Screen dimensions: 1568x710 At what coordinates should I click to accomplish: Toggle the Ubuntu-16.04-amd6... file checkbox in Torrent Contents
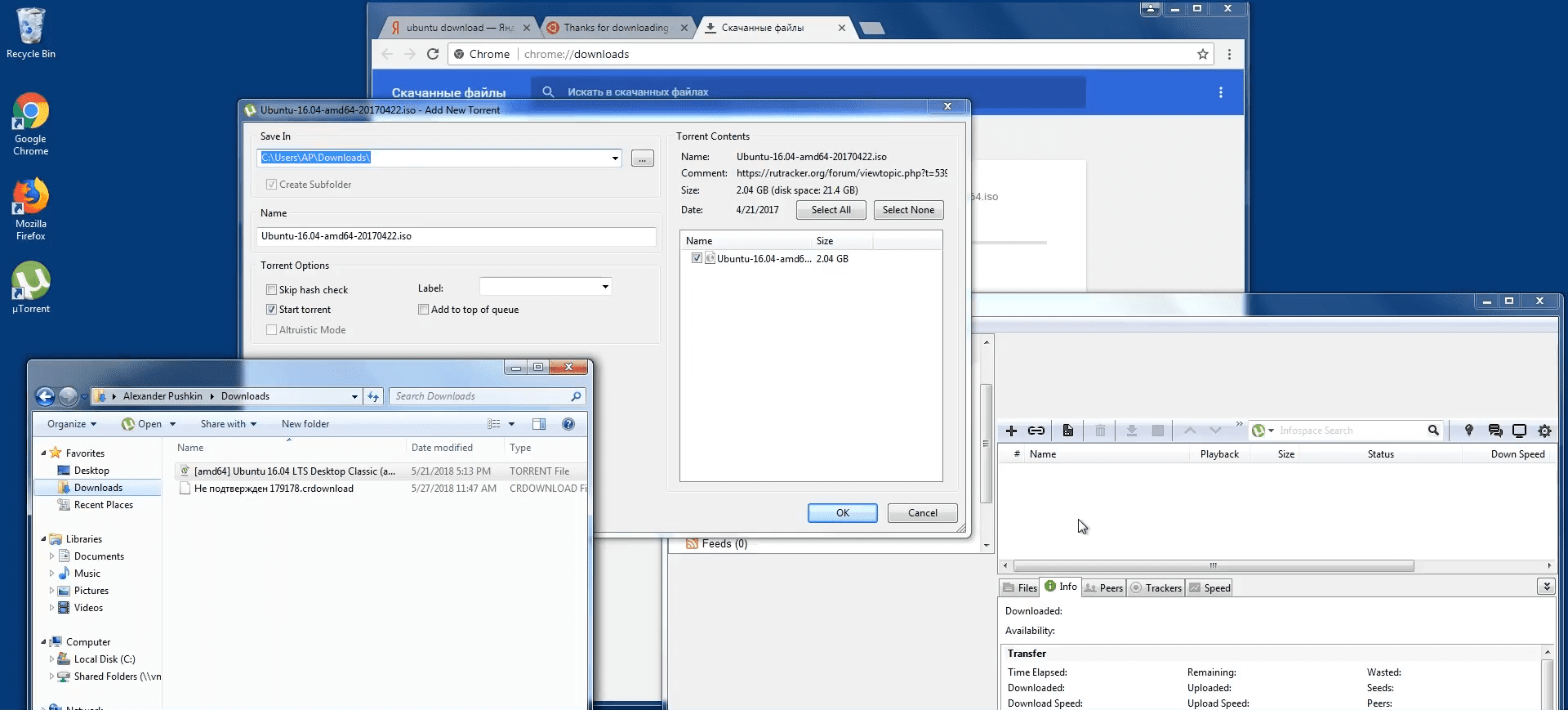pos(697,258)
